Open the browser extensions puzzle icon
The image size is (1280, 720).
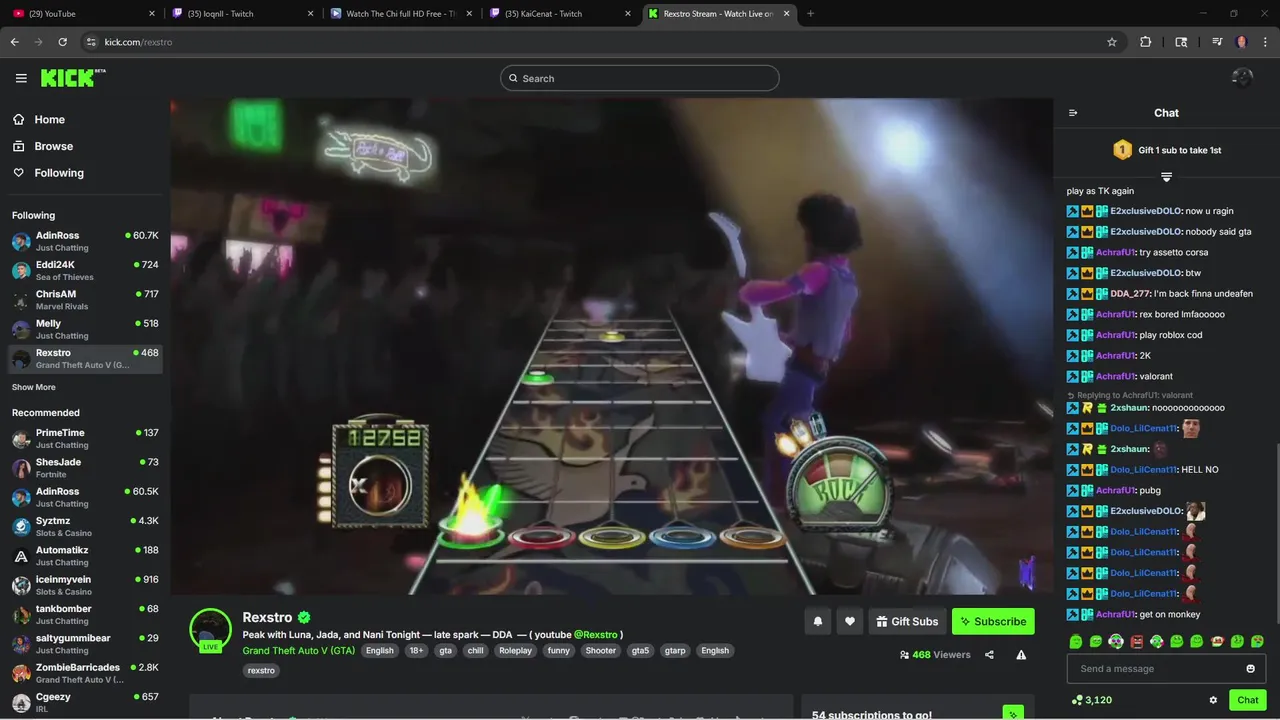click(1146, 42)
